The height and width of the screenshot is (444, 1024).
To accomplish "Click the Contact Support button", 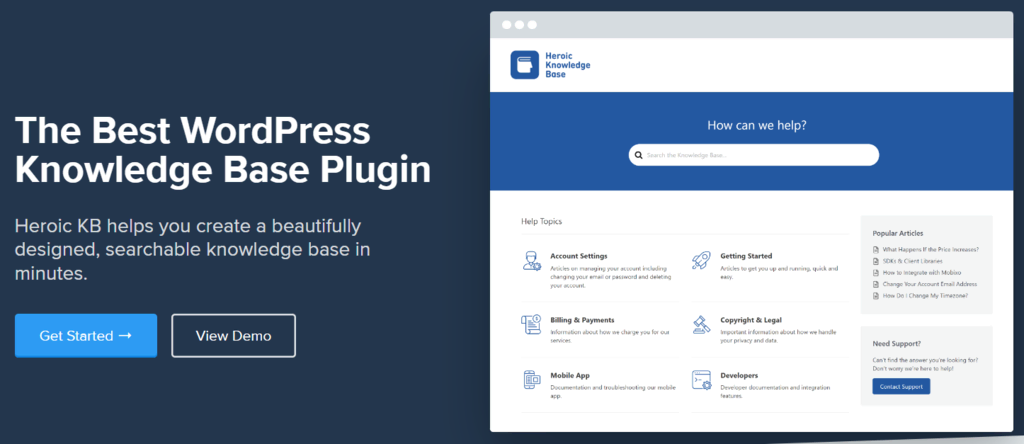I will coord(901,387).
